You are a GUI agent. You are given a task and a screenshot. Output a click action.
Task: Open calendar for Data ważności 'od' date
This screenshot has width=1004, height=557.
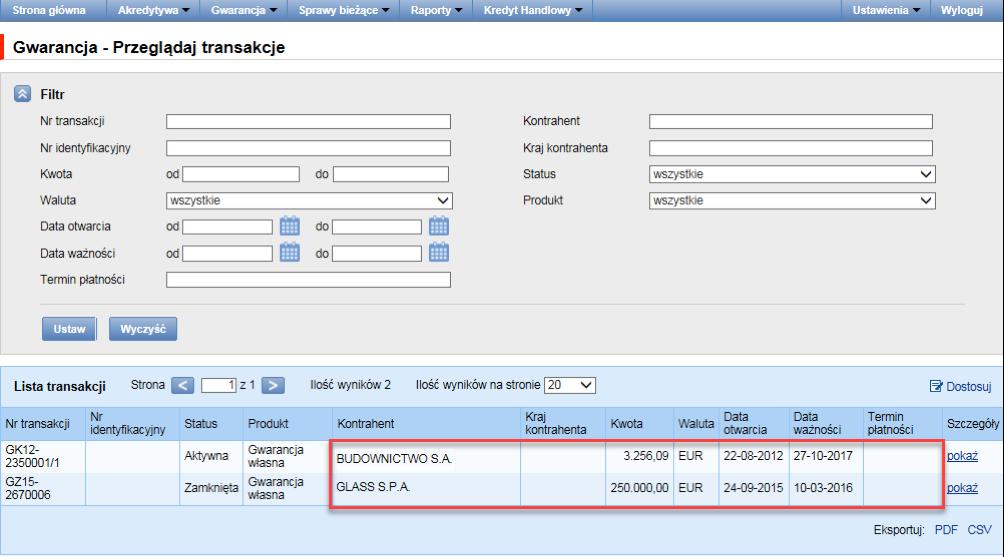[x=289, y=253]
